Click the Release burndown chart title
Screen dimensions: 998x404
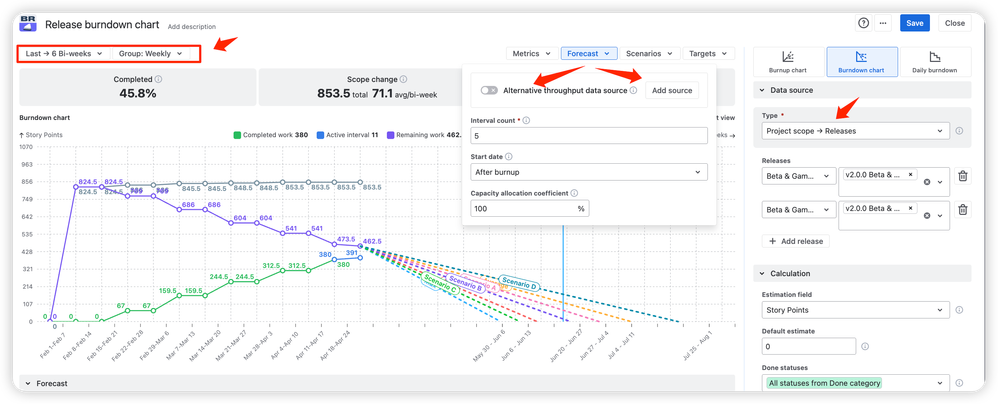[104, 25]
